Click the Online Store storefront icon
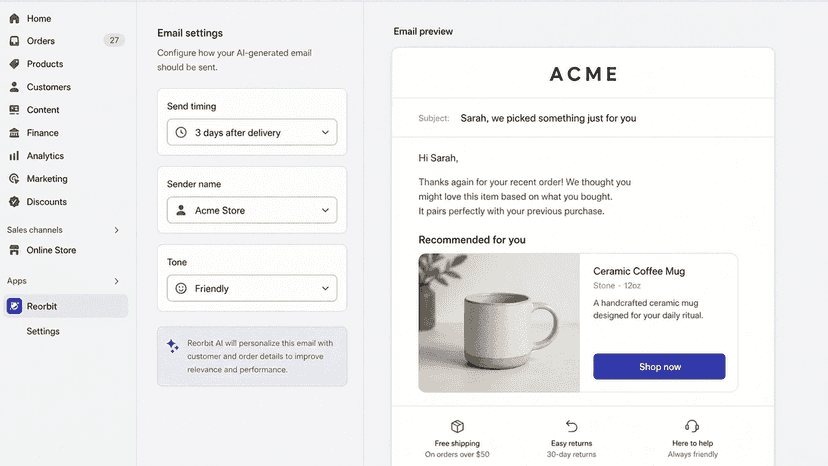828x466 pixels. point(14,250)
